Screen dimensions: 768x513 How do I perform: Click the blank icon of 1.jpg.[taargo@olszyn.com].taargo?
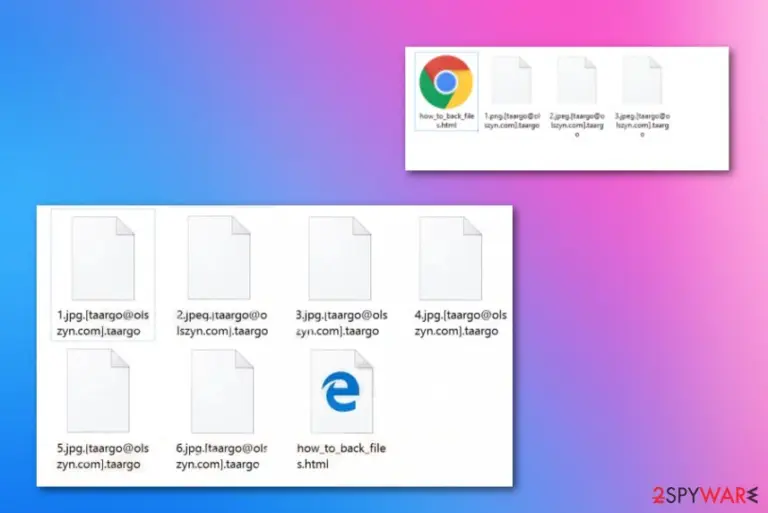point(103,258)
